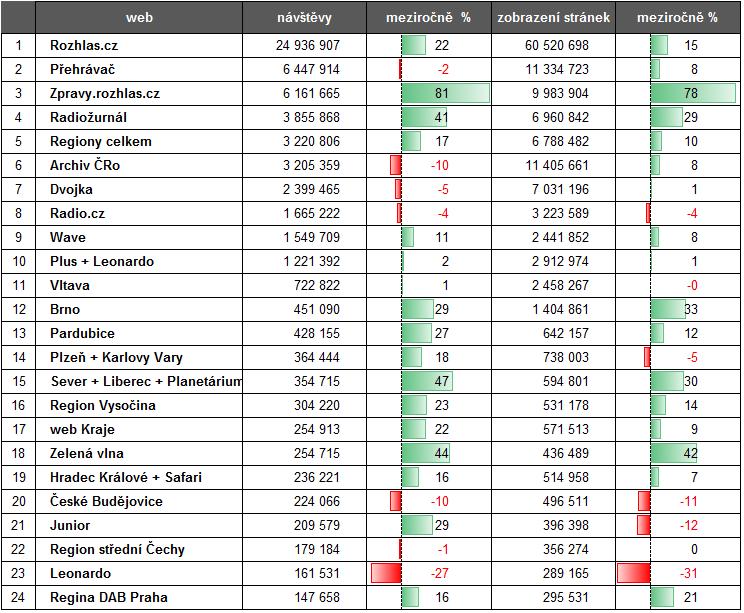The height and width of the screenshot is (613, 744).
Task: Select the 'Region Vysočina' cell
Action: tap(139, 406)
